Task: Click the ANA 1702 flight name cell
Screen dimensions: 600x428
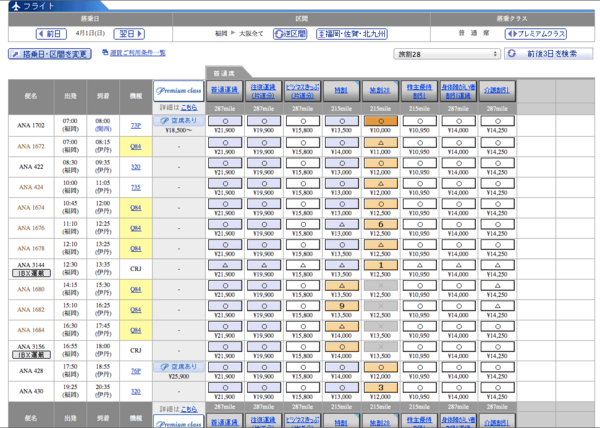Action: [31, 125]
